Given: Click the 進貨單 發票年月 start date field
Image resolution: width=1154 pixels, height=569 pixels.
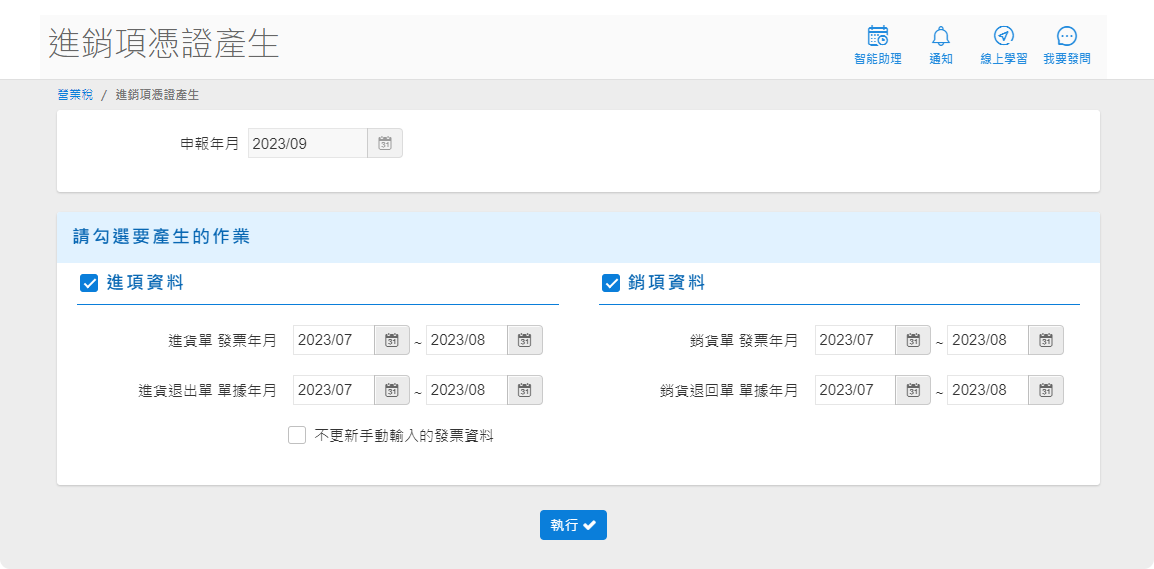Looking at the screenshot, I should pyautogui.click(x=334, y=340).
